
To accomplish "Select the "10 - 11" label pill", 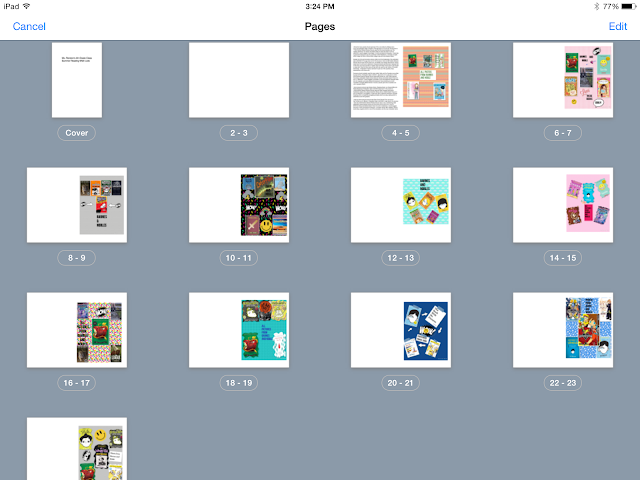I will pyautogui.click(x=239, y=258).
